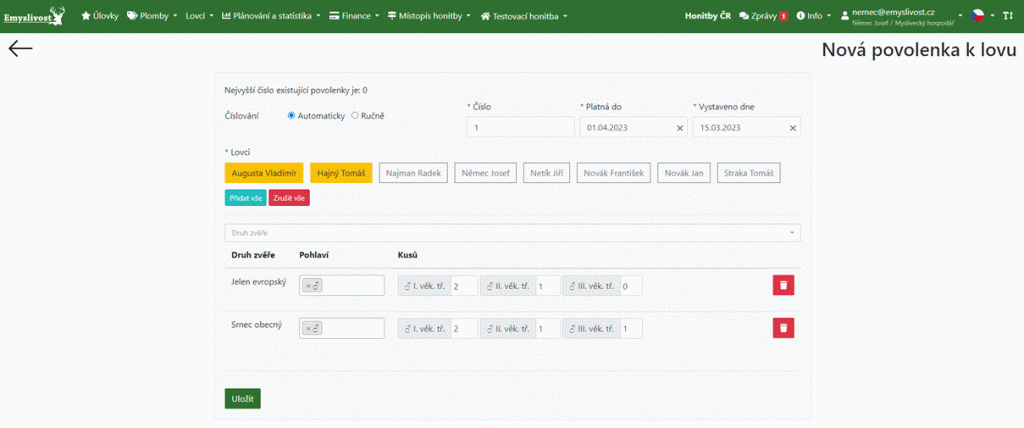Remove male tag in Jelen evropský Pohlaví field
Screen dimensions: 1024x428
tap(308, 286)
